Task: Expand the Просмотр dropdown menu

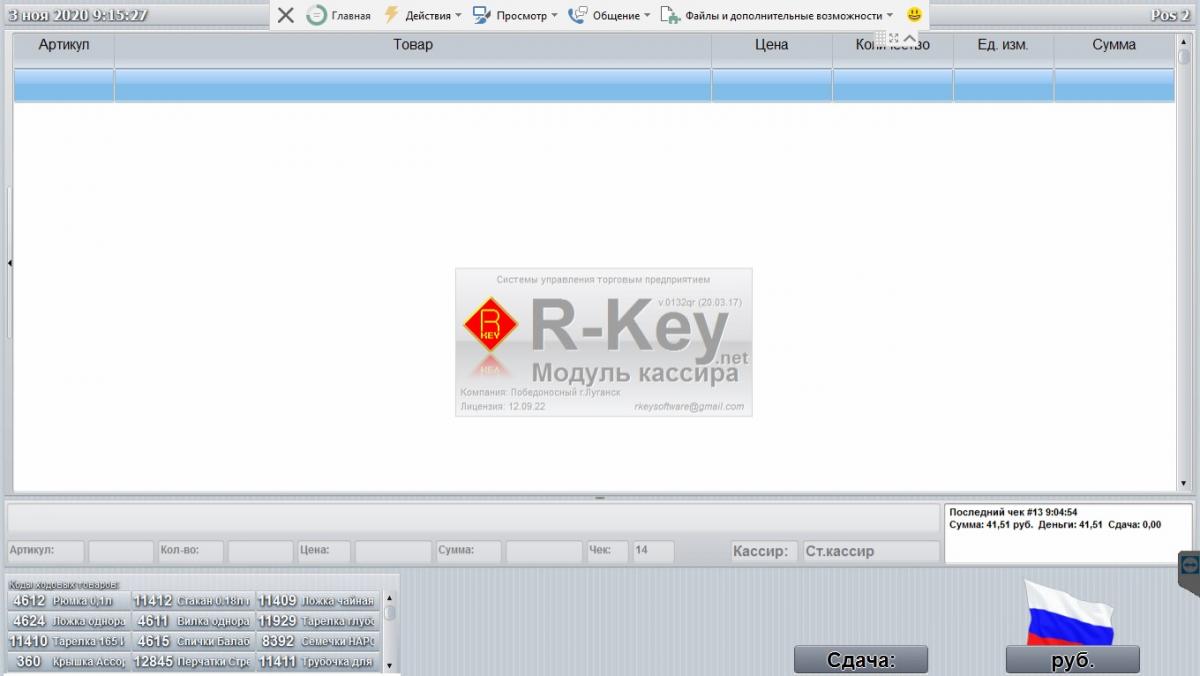Action: click(x=516, y=15)
